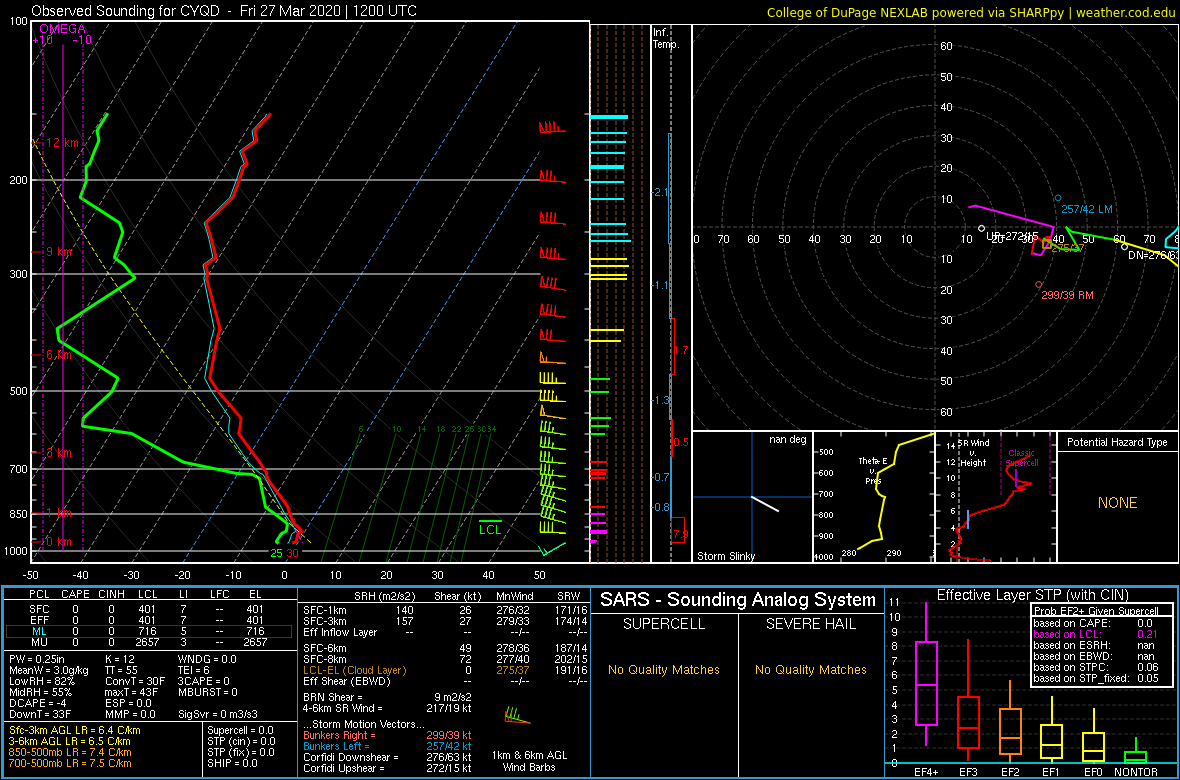Image resolution: width=1180 pixels, height=780 pixels.
Task: Click the Inf. Temp. column header
Action: pos(666,38)
